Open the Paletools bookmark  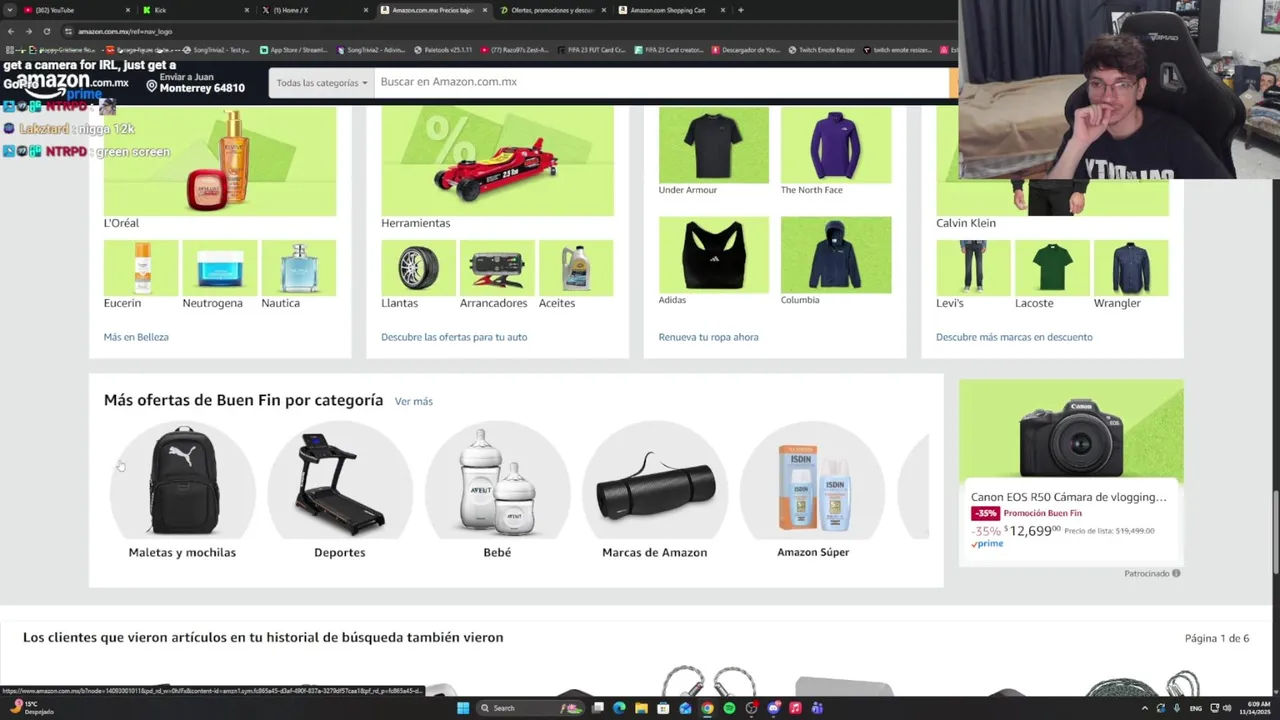444,49
